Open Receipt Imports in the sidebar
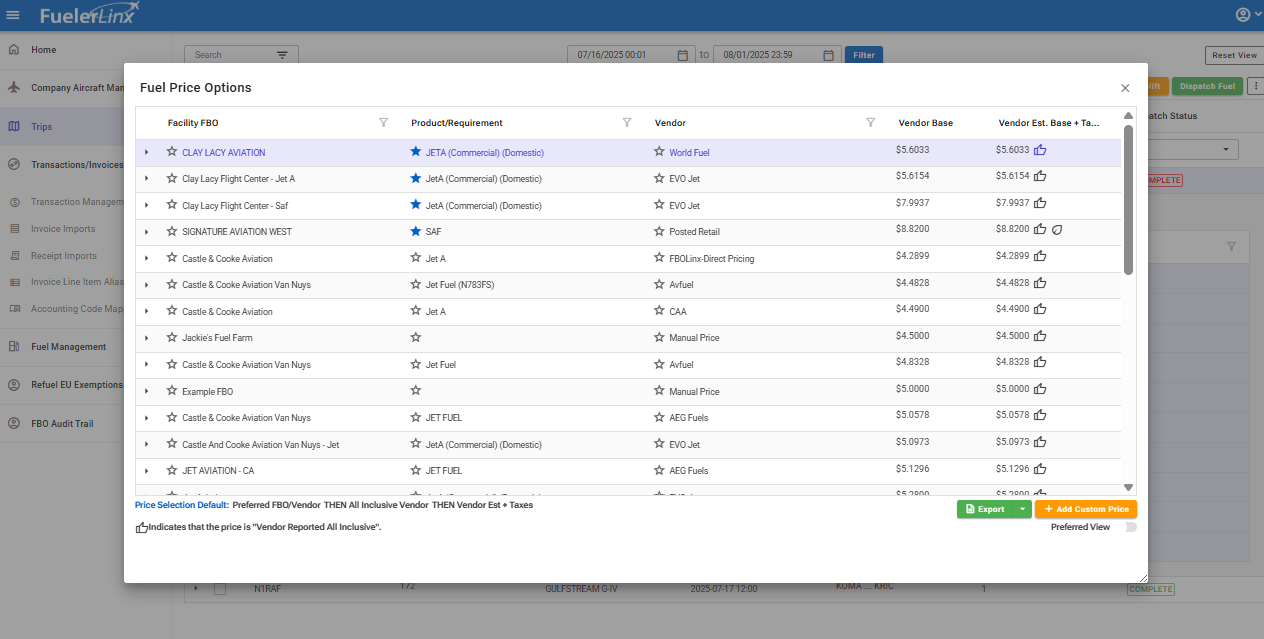 point(64,256)
